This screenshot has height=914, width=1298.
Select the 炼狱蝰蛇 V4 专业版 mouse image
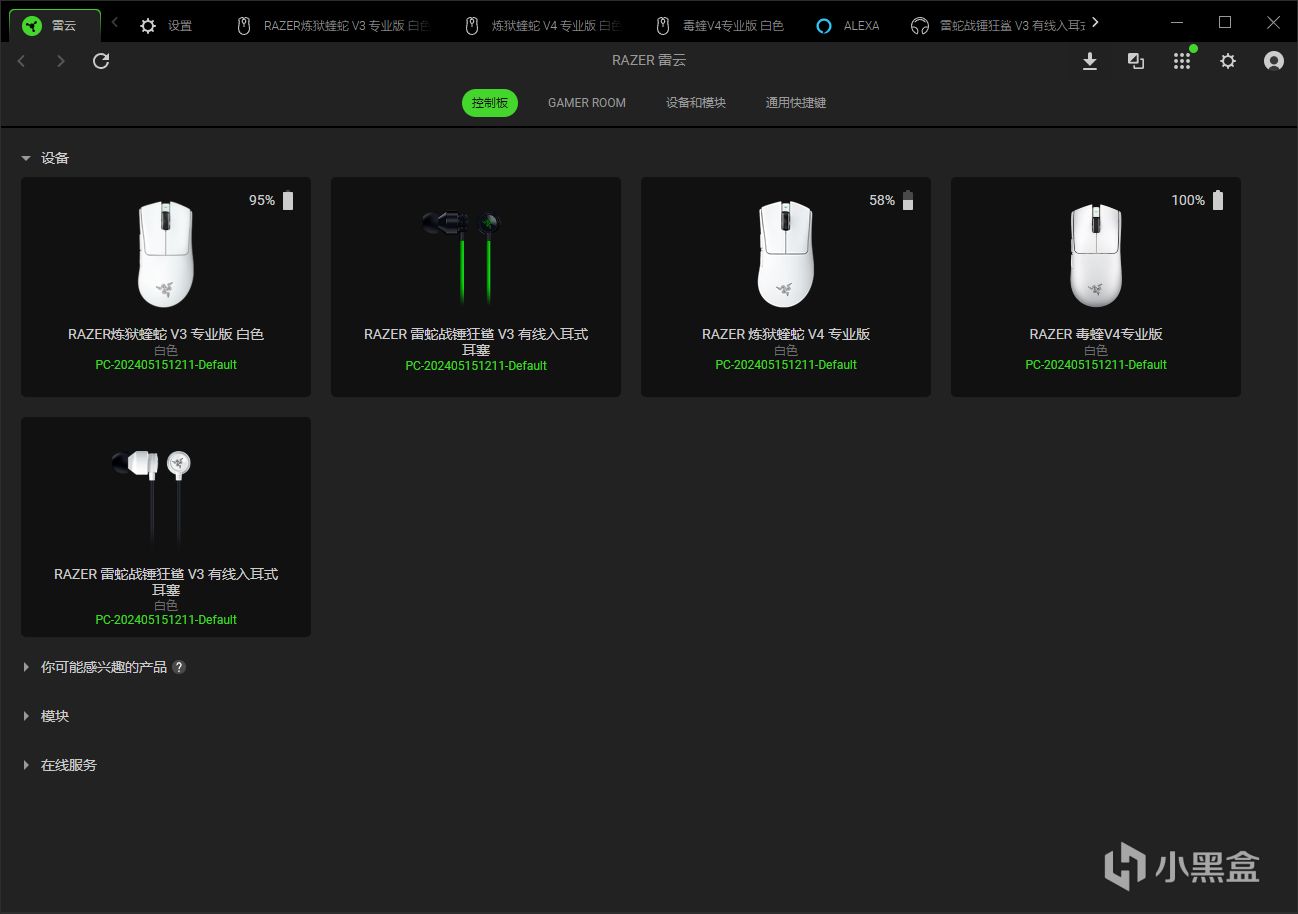pos(786,254)
